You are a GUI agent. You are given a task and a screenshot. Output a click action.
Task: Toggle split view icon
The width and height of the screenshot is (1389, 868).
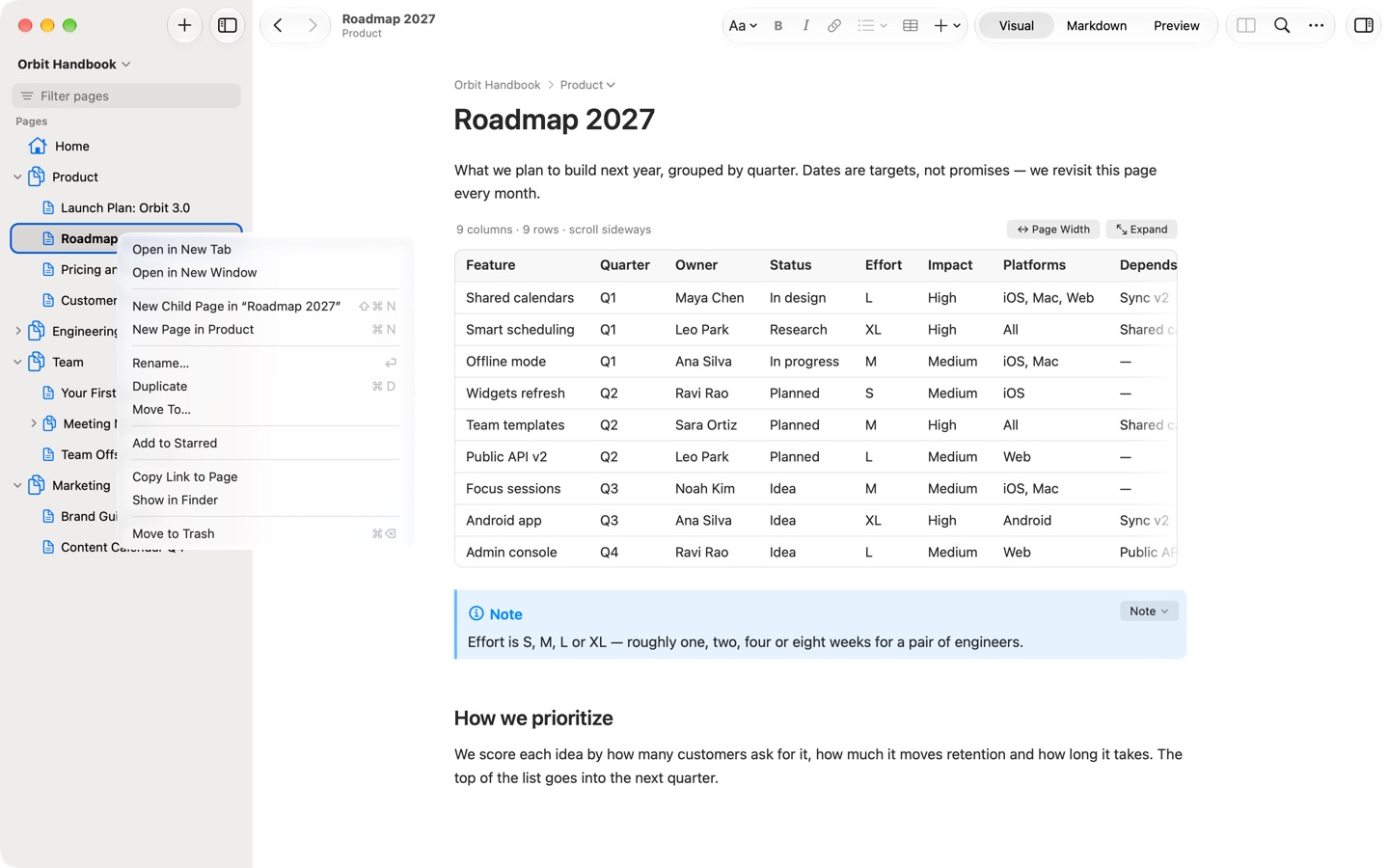click(1246, 25)
